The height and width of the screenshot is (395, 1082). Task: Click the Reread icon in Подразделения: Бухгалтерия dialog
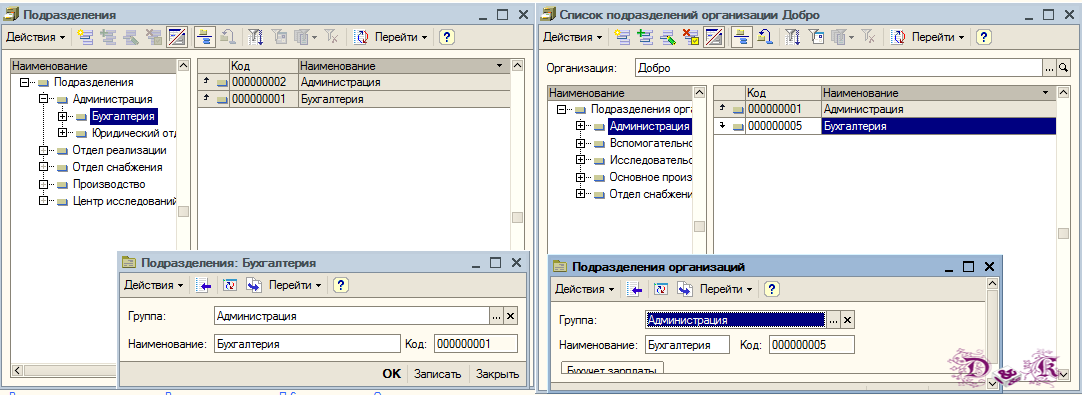(x=230, y=285)
